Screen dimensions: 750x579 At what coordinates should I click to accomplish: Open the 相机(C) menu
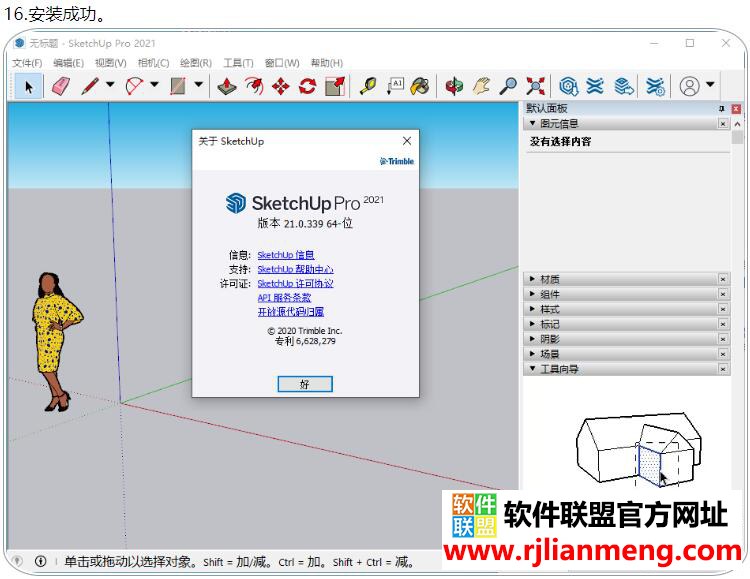point(153,63)
